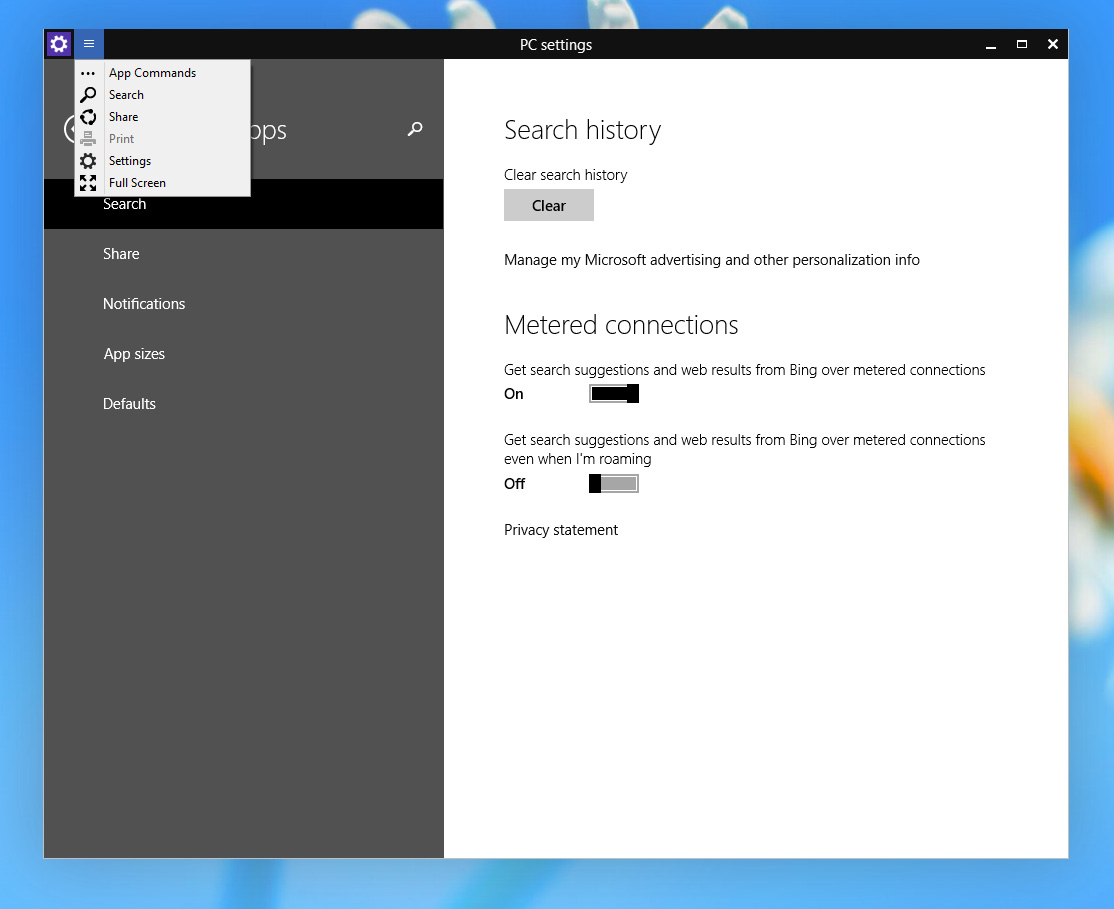The image size is (1114, 909).
Task: Click the PC settings gear app icon
Action: click(x=59, y=44)
